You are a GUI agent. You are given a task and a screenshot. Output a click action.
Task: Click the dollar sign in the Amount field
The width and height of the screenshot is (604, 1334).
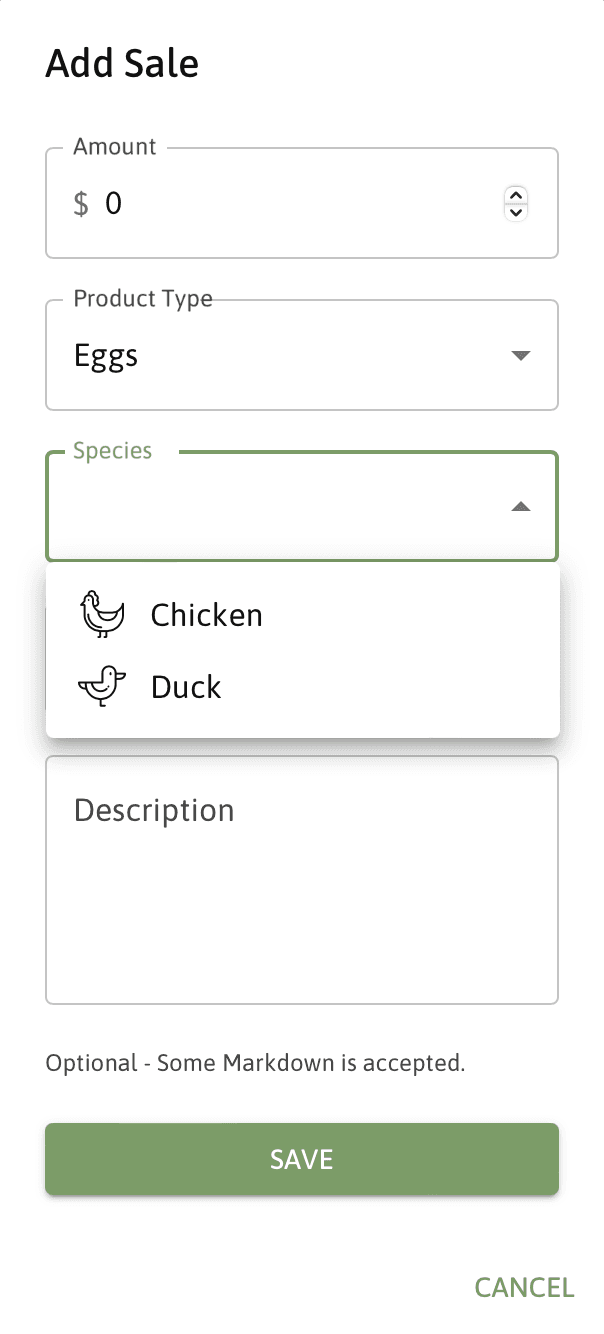point(81,204)
